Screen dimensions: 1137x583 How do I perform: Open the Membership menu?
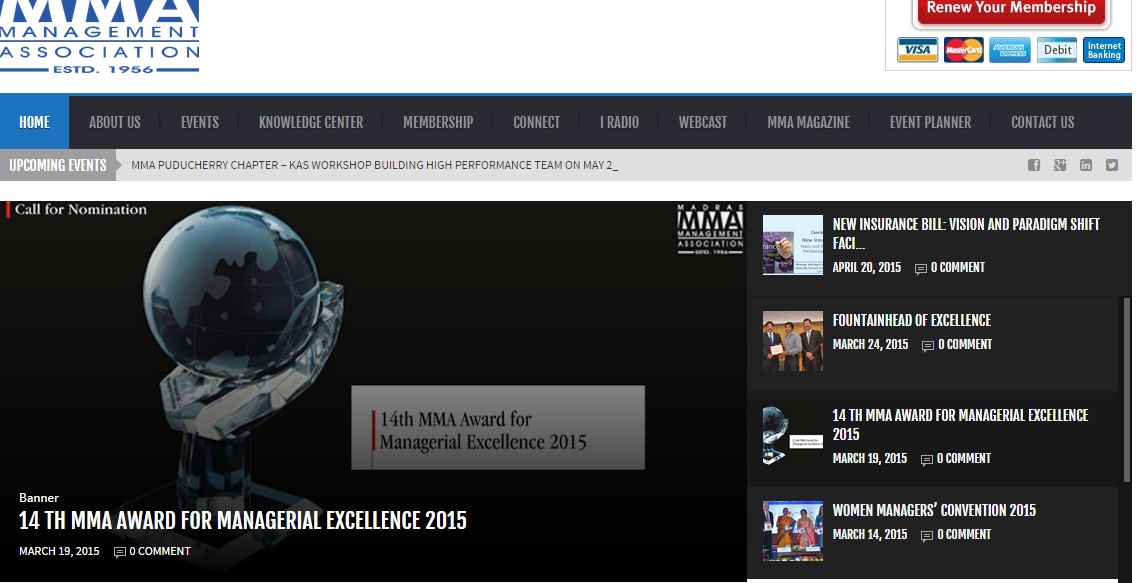point(438,122)
